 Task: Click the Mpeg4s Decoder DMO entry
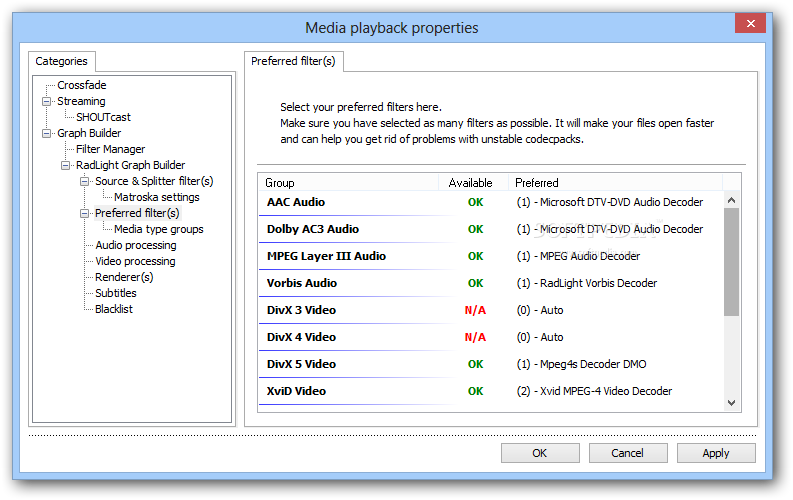(581, 364)
